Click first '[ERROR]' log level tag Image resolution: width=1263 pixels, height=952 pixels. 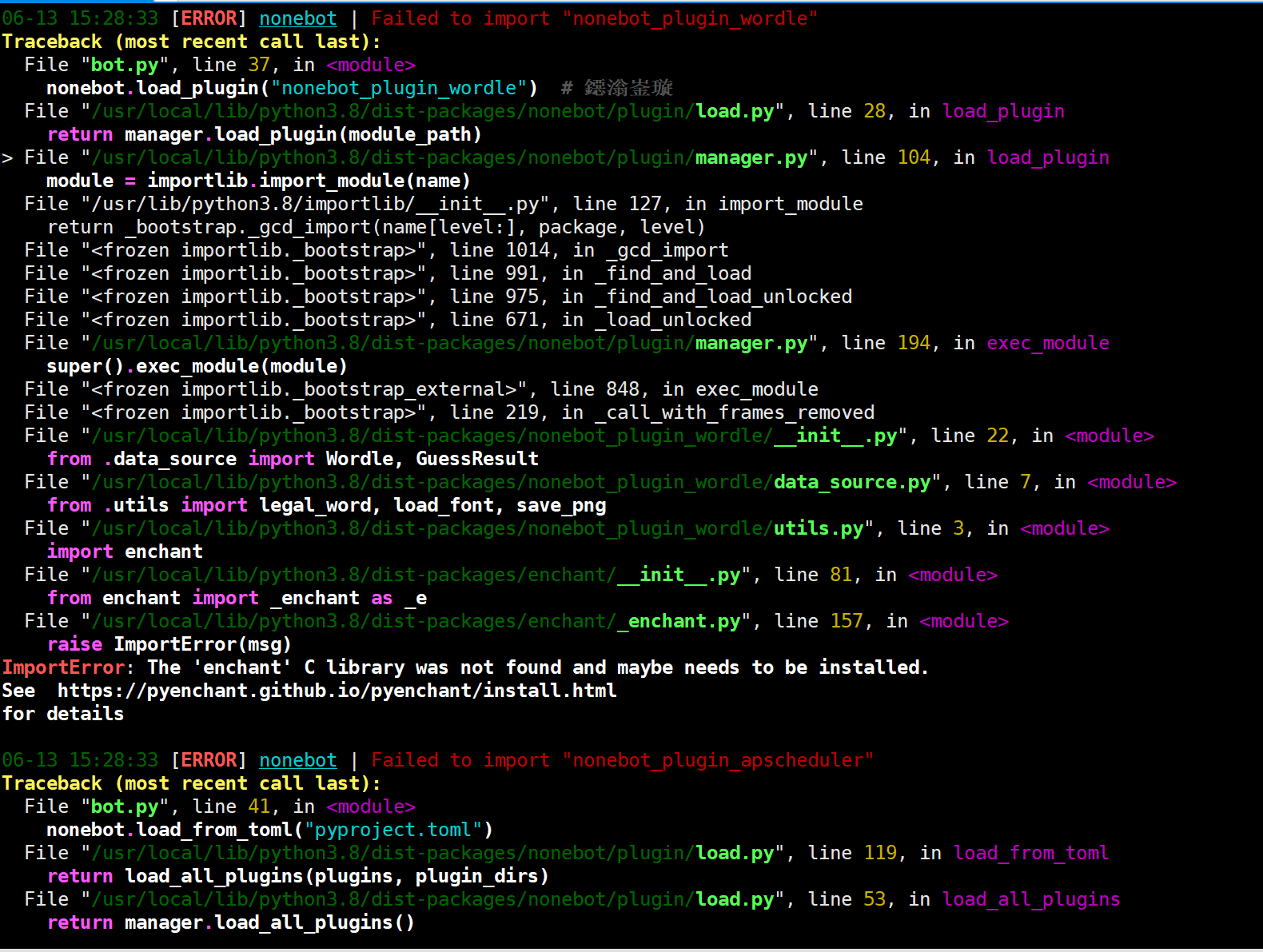(209, 18)
